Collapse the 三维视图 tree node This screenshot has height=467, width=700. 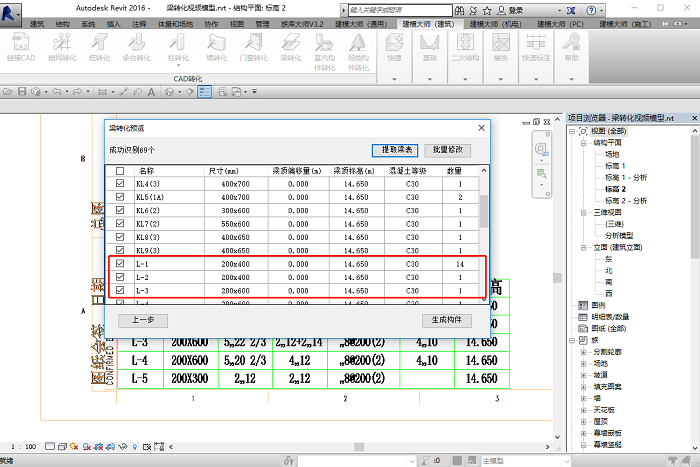tap(583, 213)
